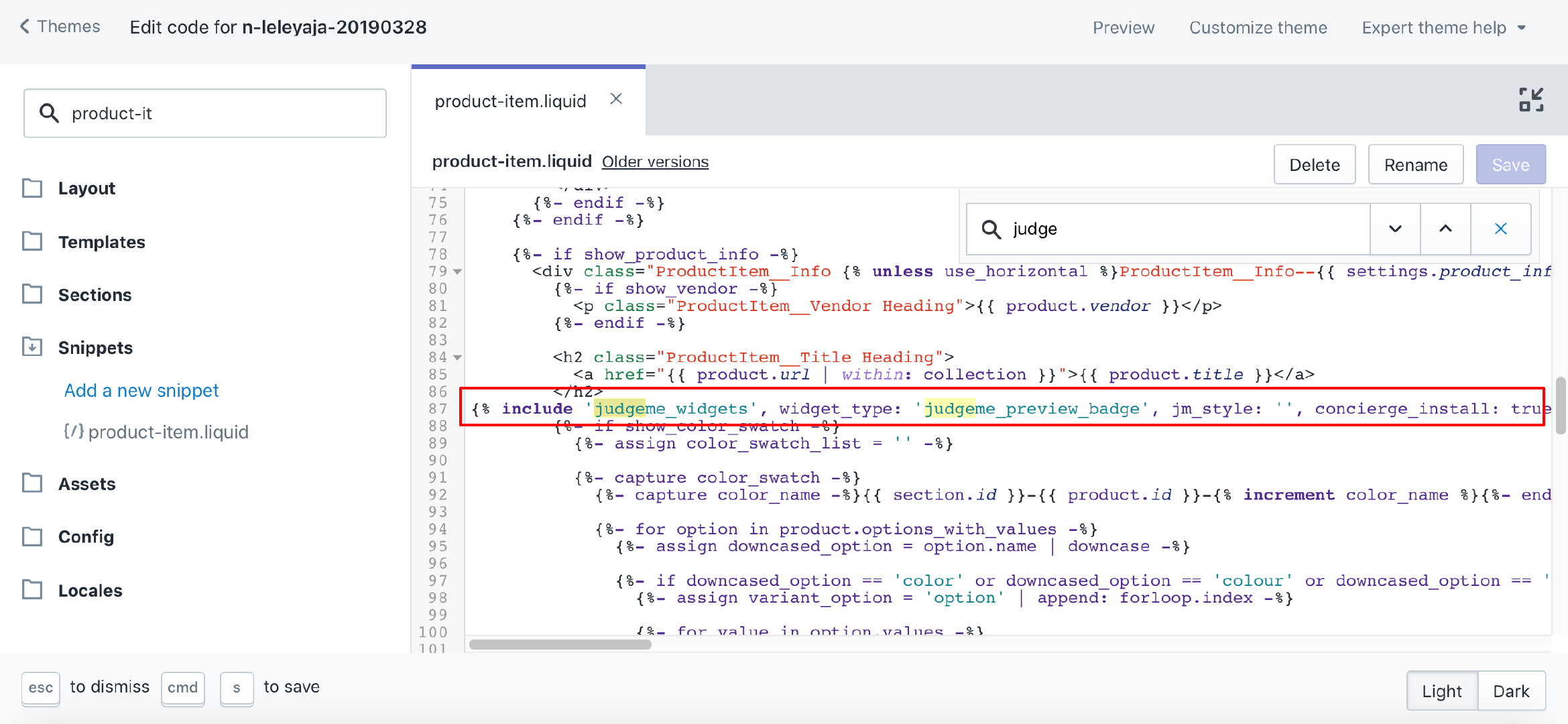Open the Templates folder icon
This screenshot has height=724, width=1568.
tap(32, 241)
